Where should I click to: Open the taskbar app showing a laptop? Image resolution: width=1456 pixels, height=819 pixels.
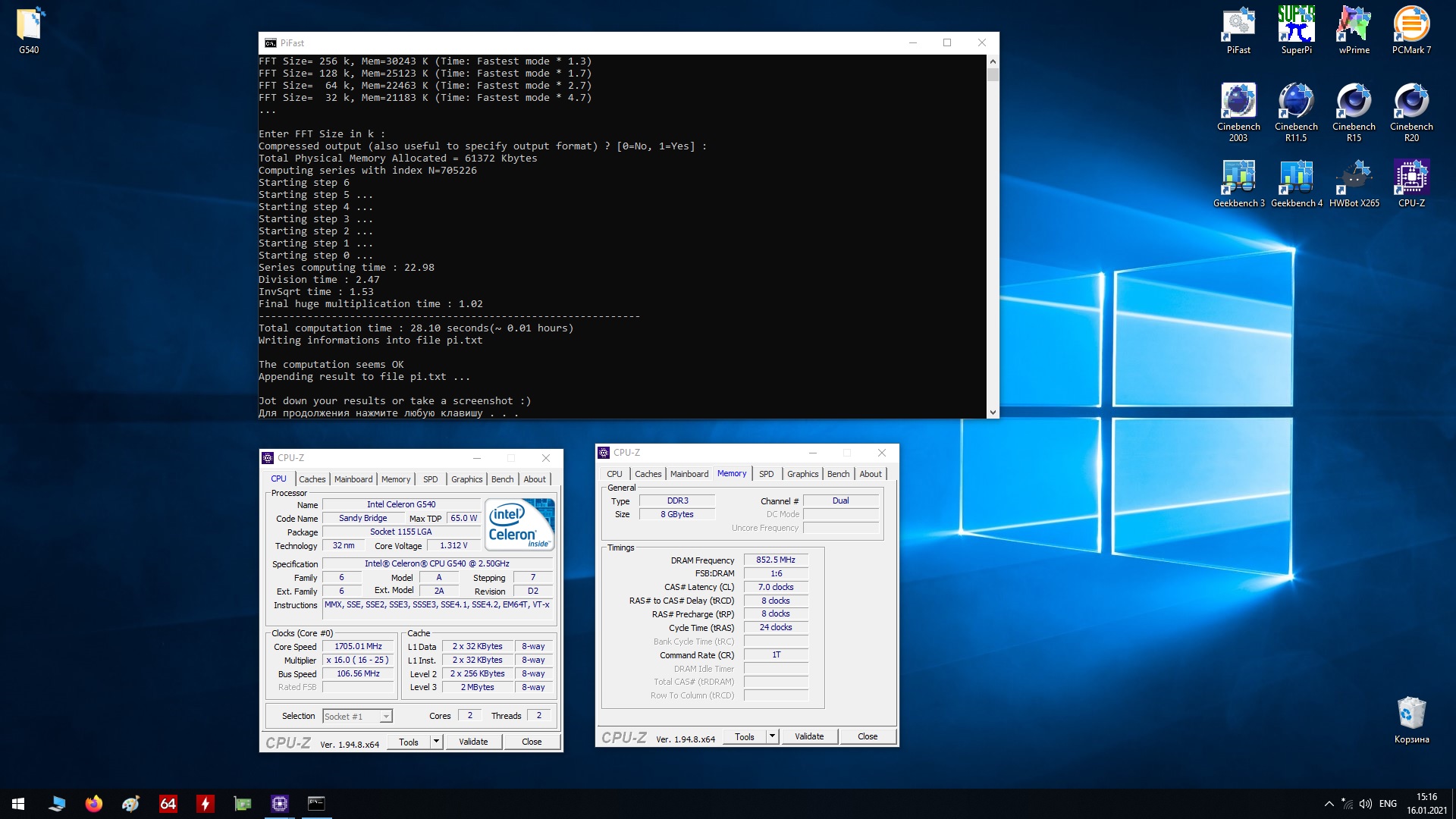coord(56,804)
